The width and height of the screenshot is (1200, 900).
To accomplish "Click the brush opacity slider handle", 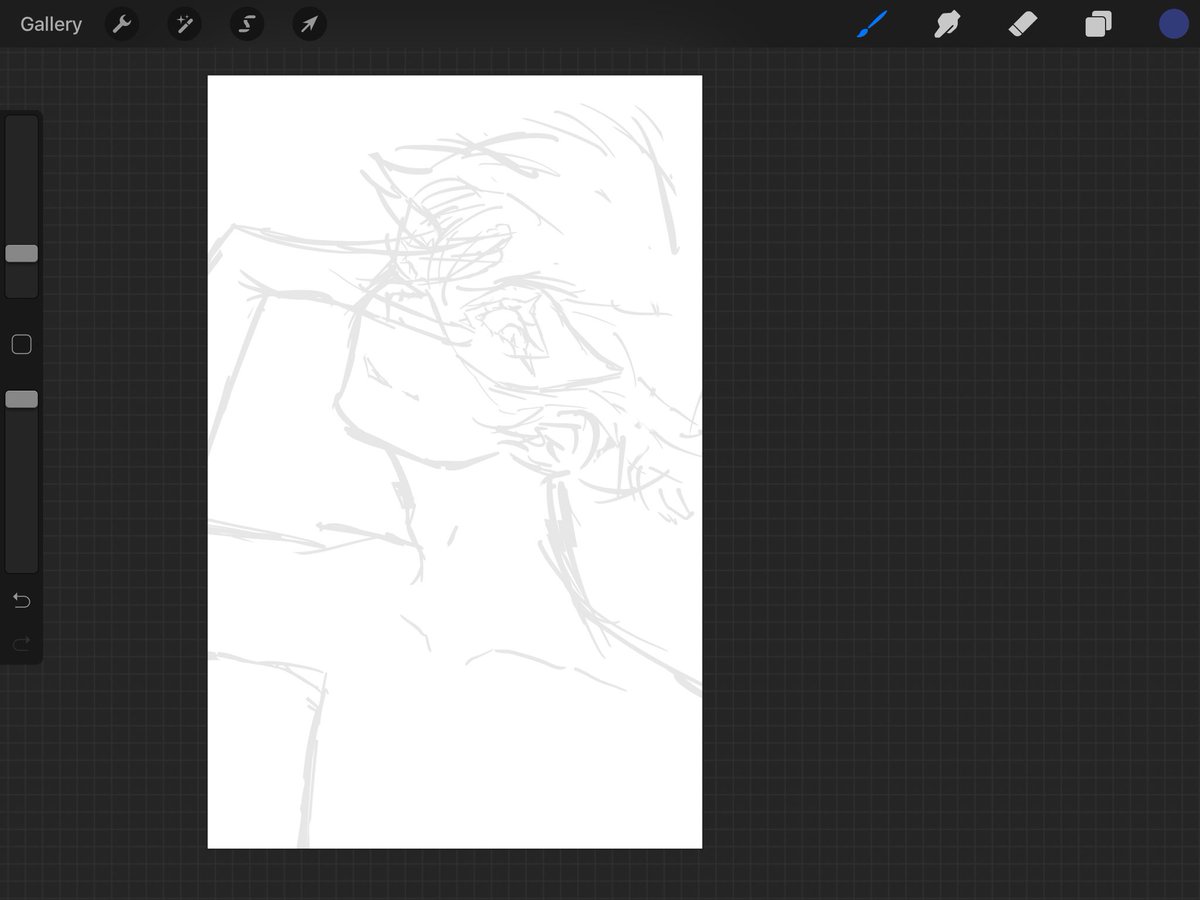I will (x=21, y=399).
